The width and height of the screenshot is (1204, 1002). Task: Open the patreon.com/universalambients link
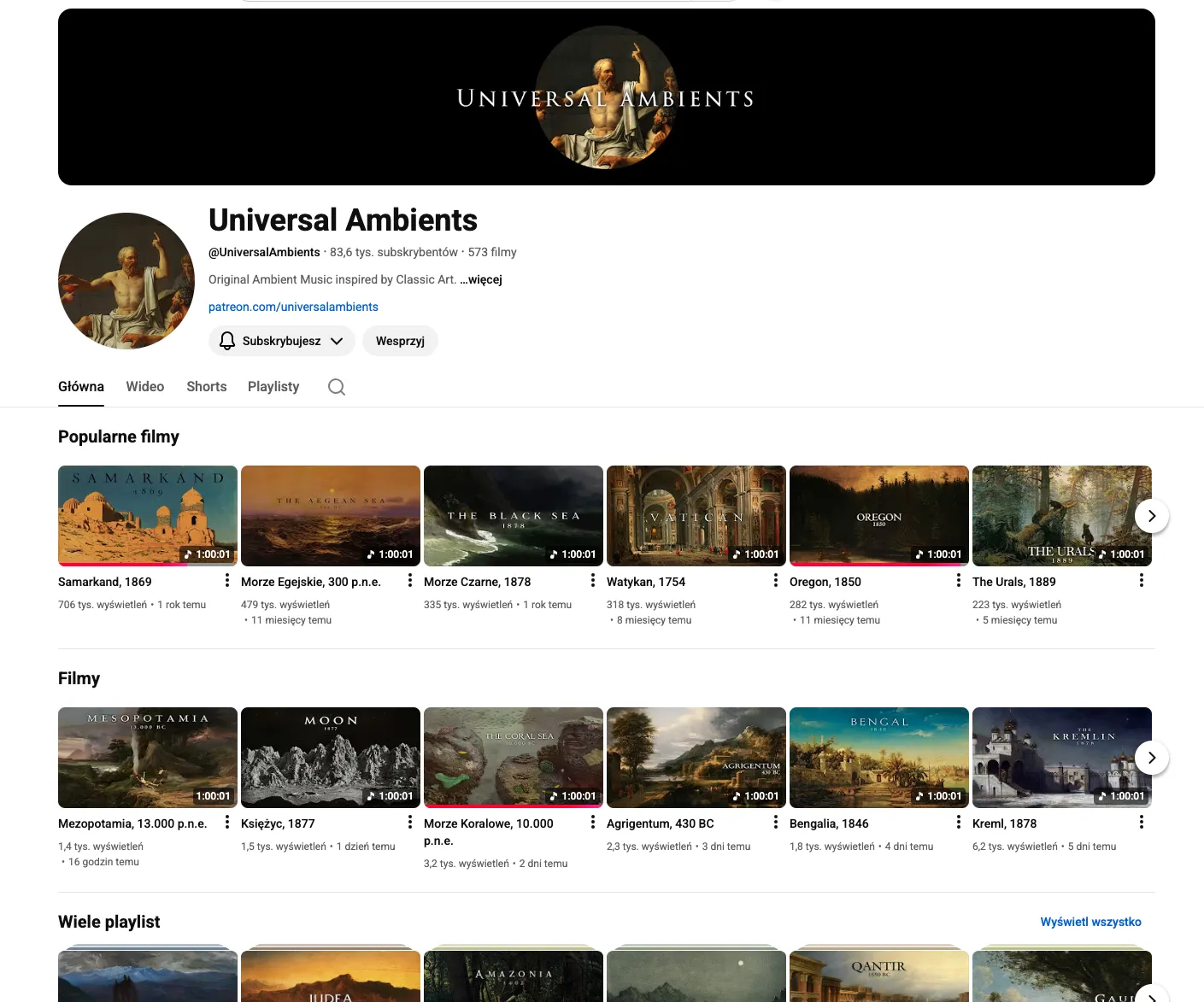[x=293, y=307]
